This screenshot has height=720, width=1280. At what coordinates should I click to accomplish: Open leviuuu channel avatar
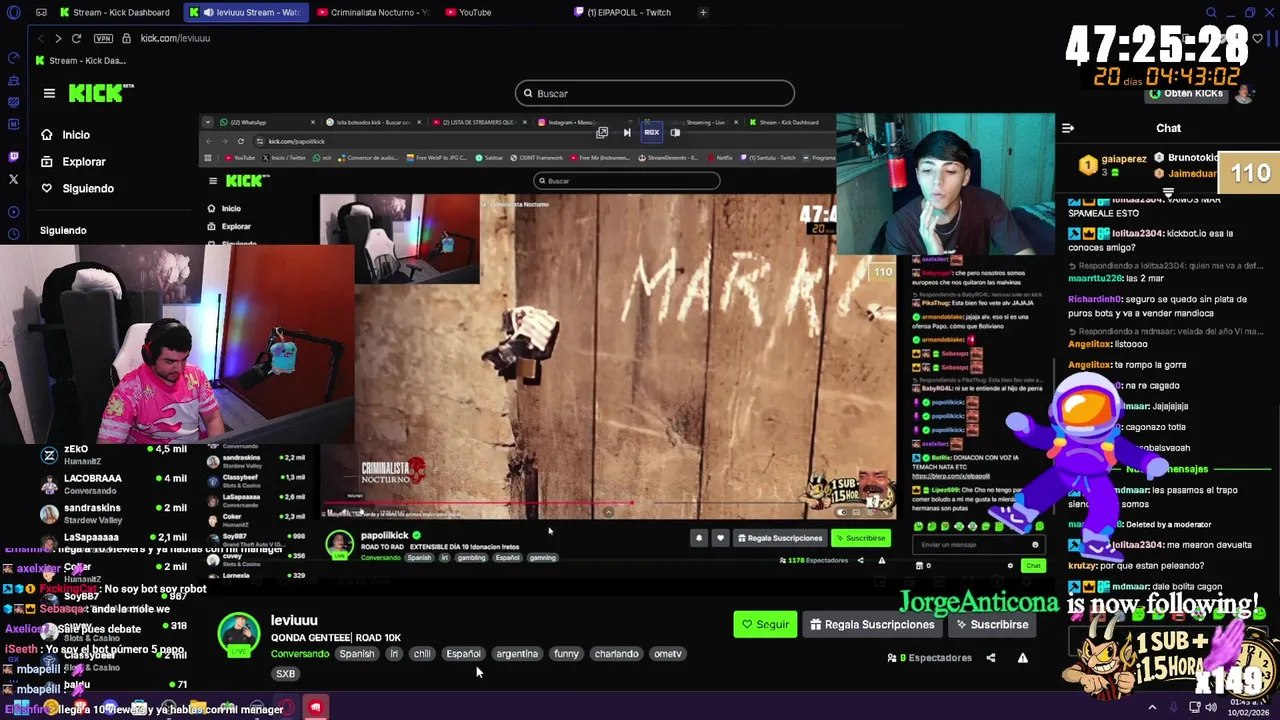[x=239, y=634]
